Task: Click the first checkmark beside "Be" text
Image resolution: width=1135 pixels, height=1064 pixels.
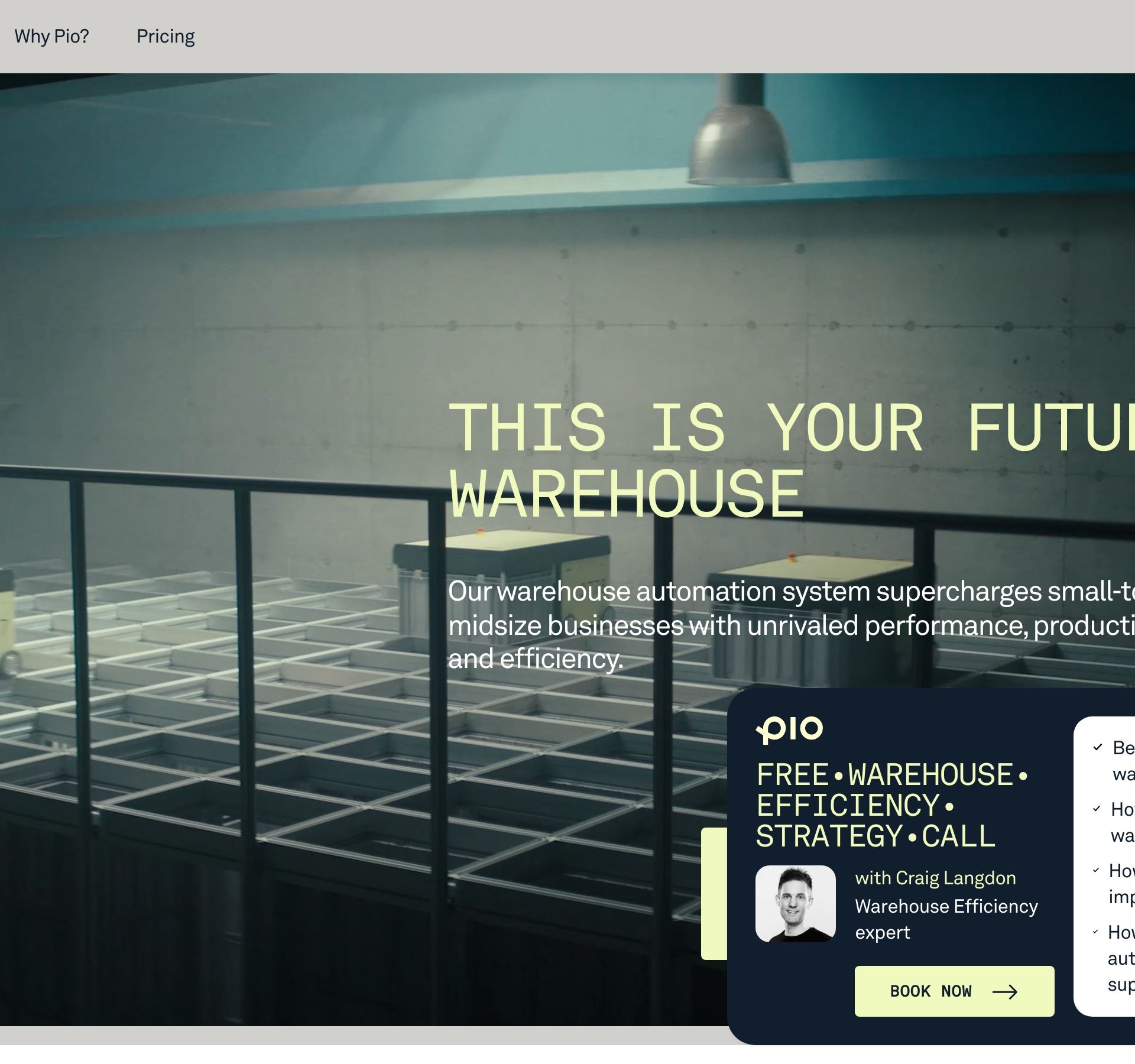Action: tap(1098, 747)
